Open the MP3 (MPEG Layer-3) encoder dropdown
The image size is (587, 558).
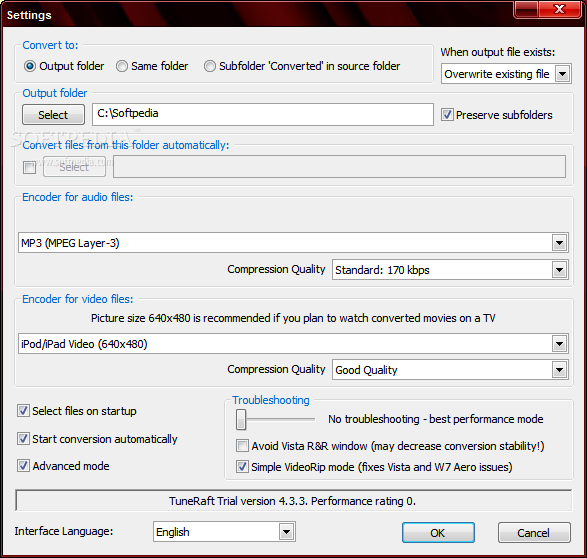(x=294, y=243)
